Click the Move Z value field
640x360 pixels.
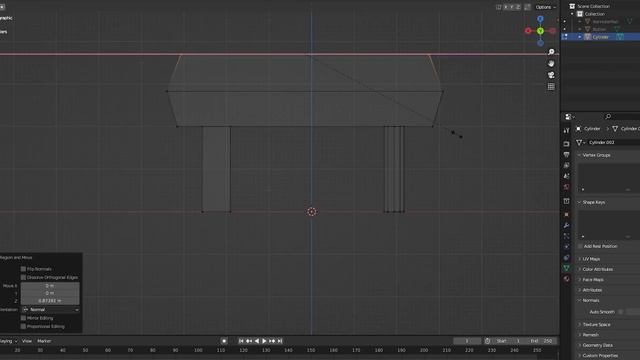(50, 300)
